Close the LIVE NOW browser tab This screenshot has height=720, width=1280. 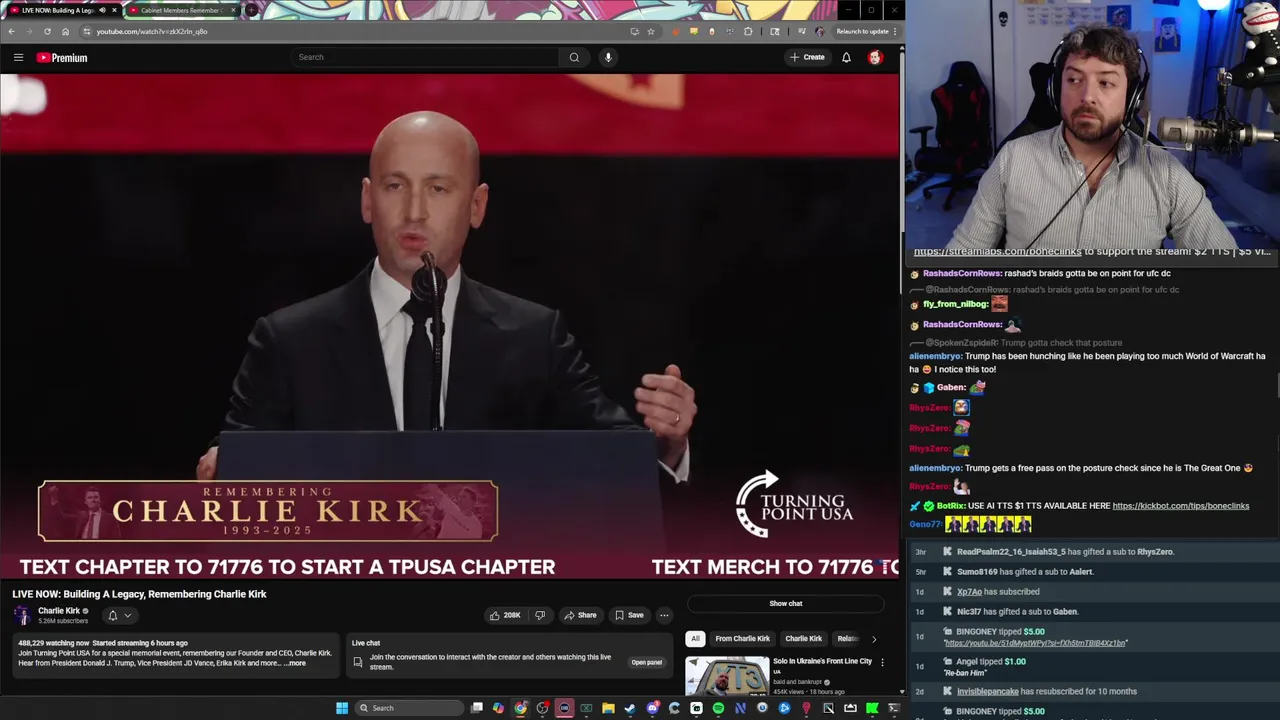[114, 10]
